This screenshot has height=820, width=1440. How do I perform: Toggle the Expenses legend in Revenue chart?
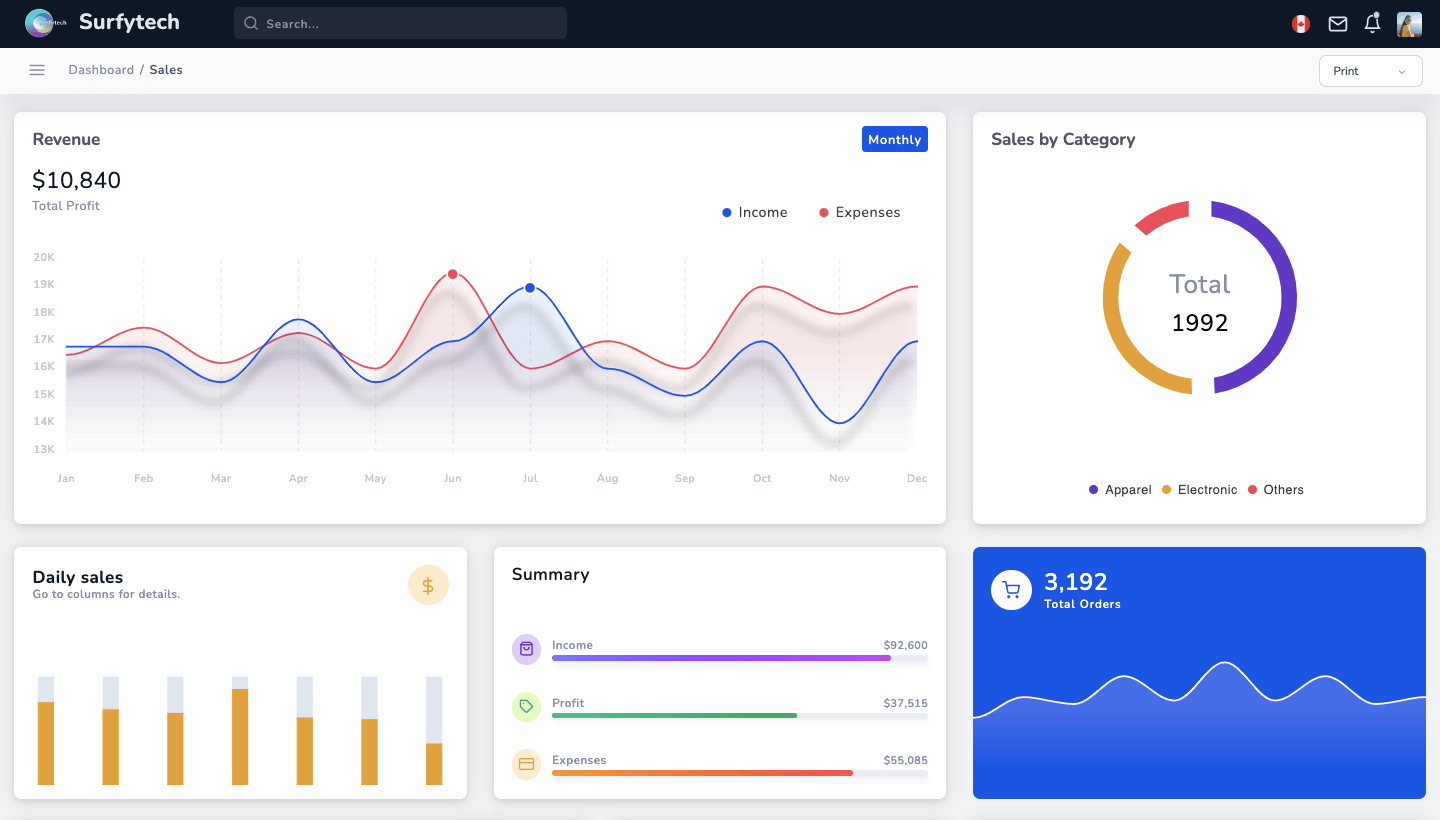(x=859, y=212)
